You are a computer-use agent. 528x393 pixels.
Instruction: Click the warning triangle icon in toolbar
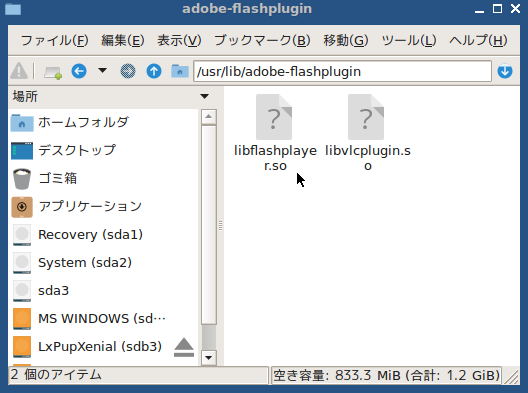pos(19,71)
